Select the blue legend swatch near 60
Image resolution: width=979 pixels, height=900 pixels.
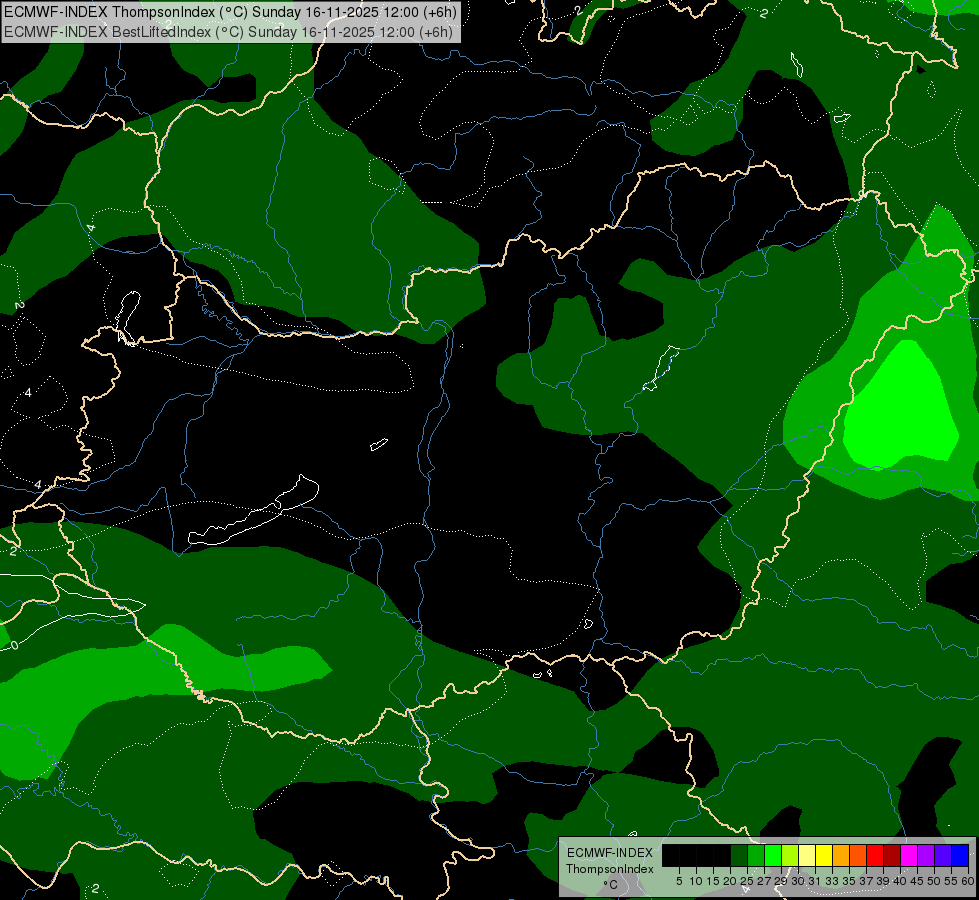click(x=961, y=855)
